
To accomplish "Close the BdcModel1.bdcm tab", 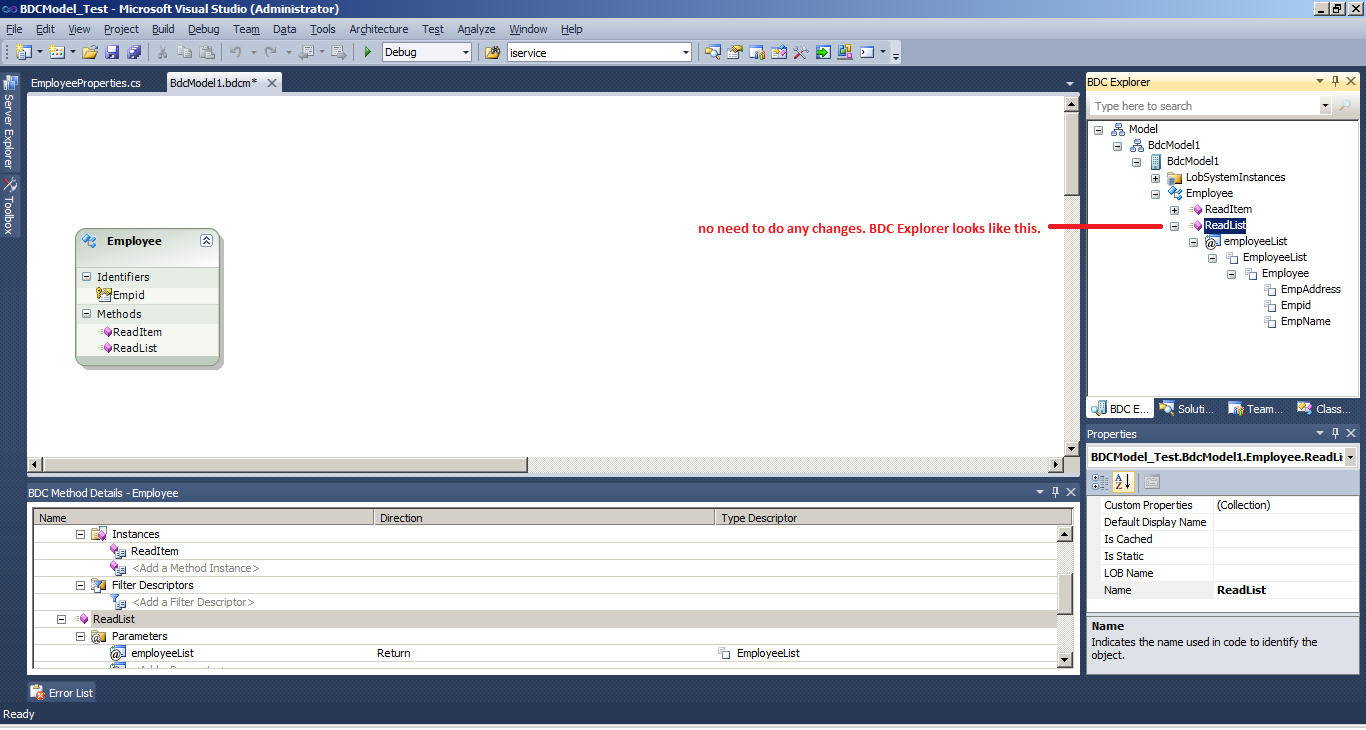I will tap(271, 83).
